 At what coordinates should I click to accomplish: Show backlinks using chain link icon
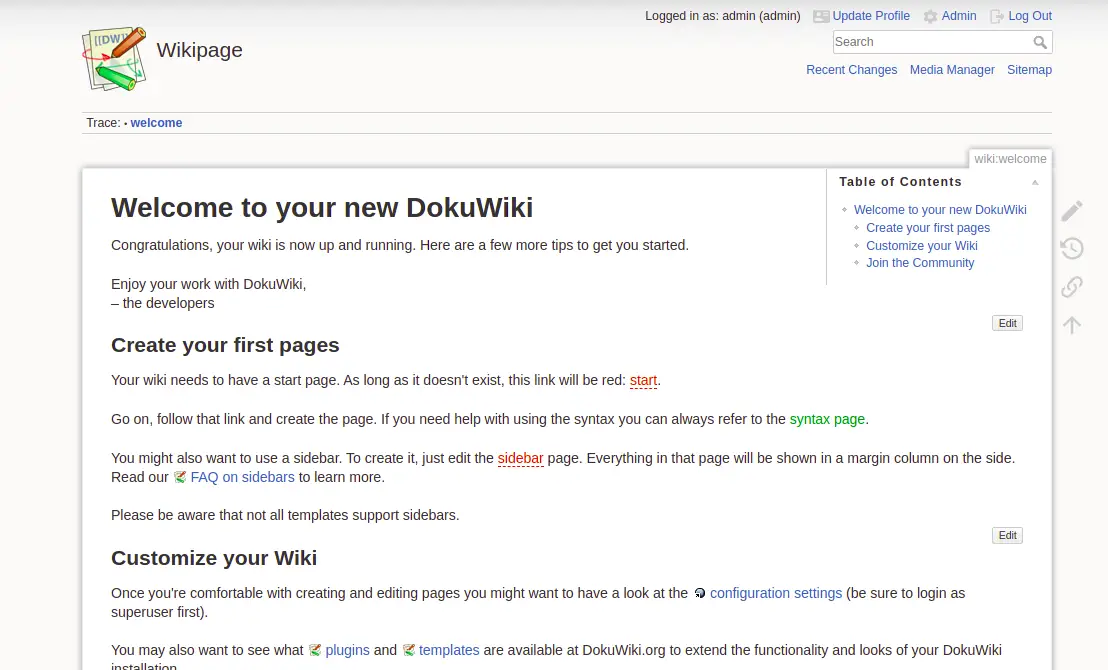[1071, 287]
